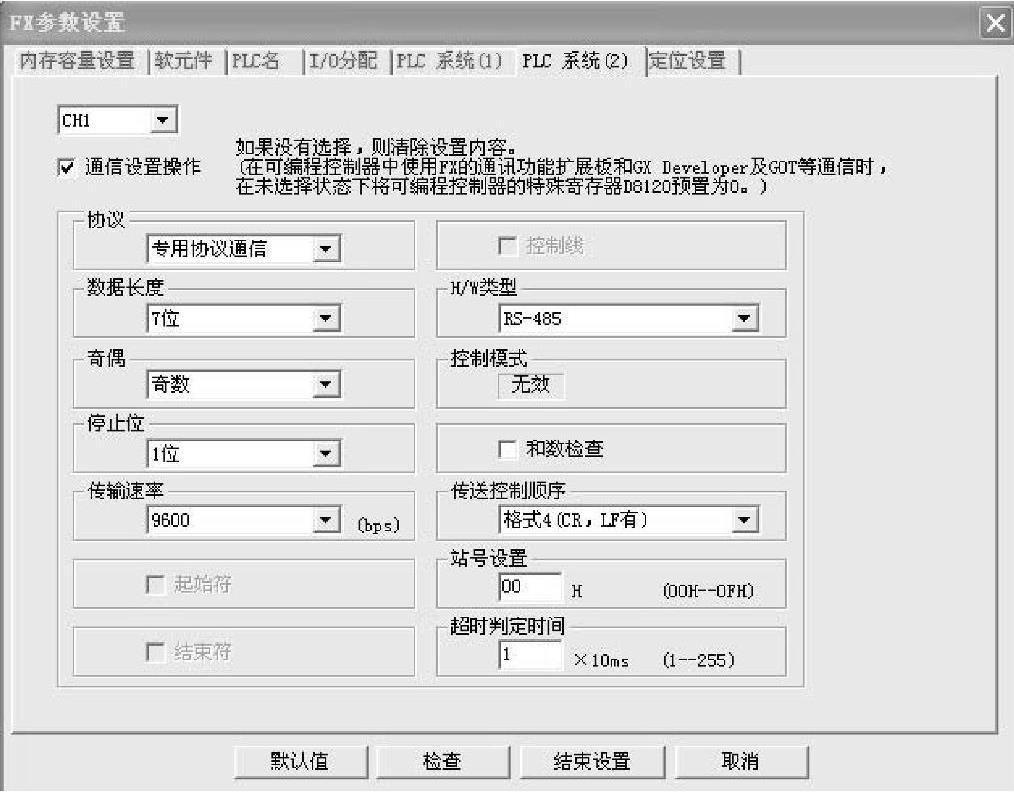Click the 默认值 button

[x=301, y=762]
